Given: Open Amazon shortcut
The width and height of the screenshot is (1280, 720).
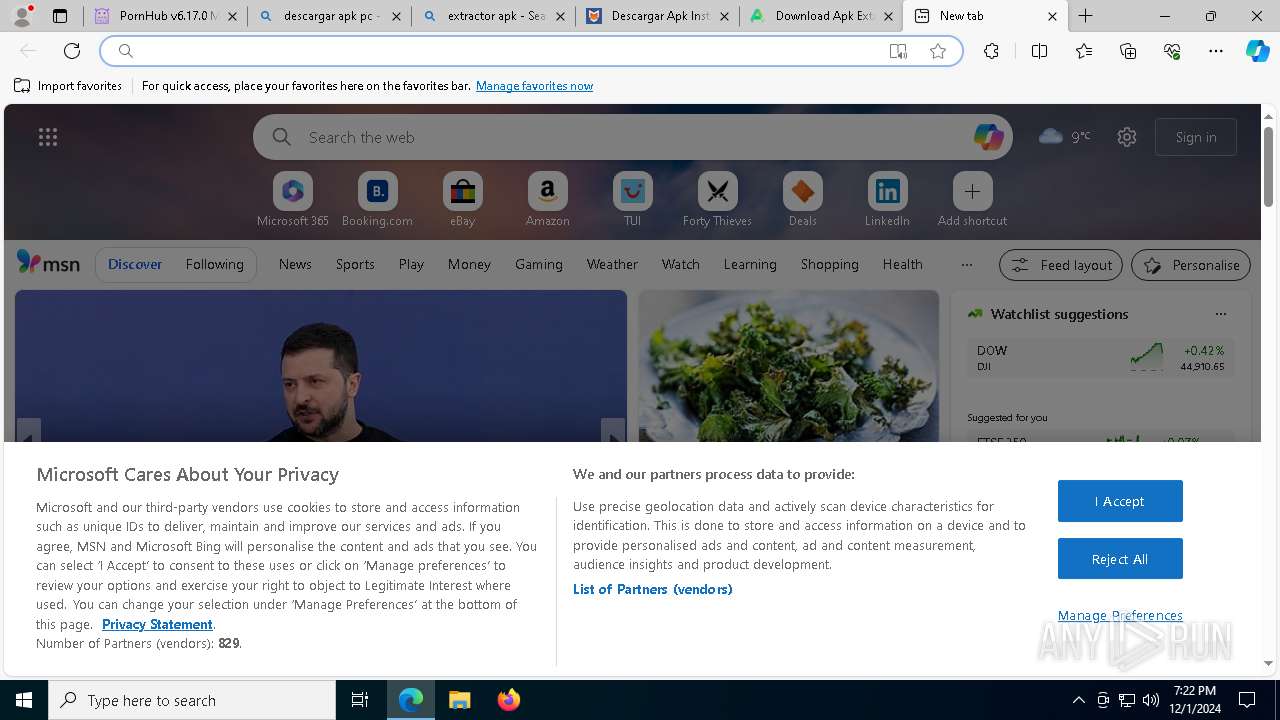Looking at the screenshot, I should coord(547,199).
